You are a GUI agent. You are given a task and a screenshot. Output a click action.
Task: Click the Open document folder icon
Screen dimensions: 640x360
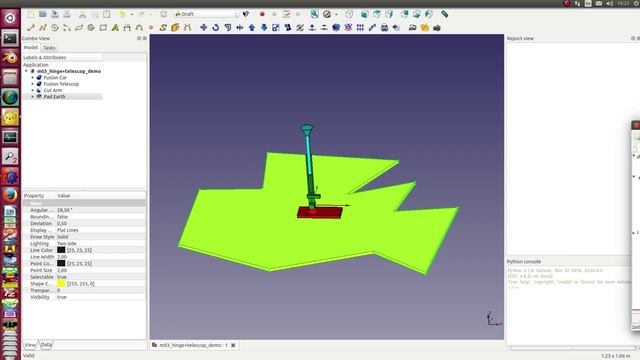43,14
